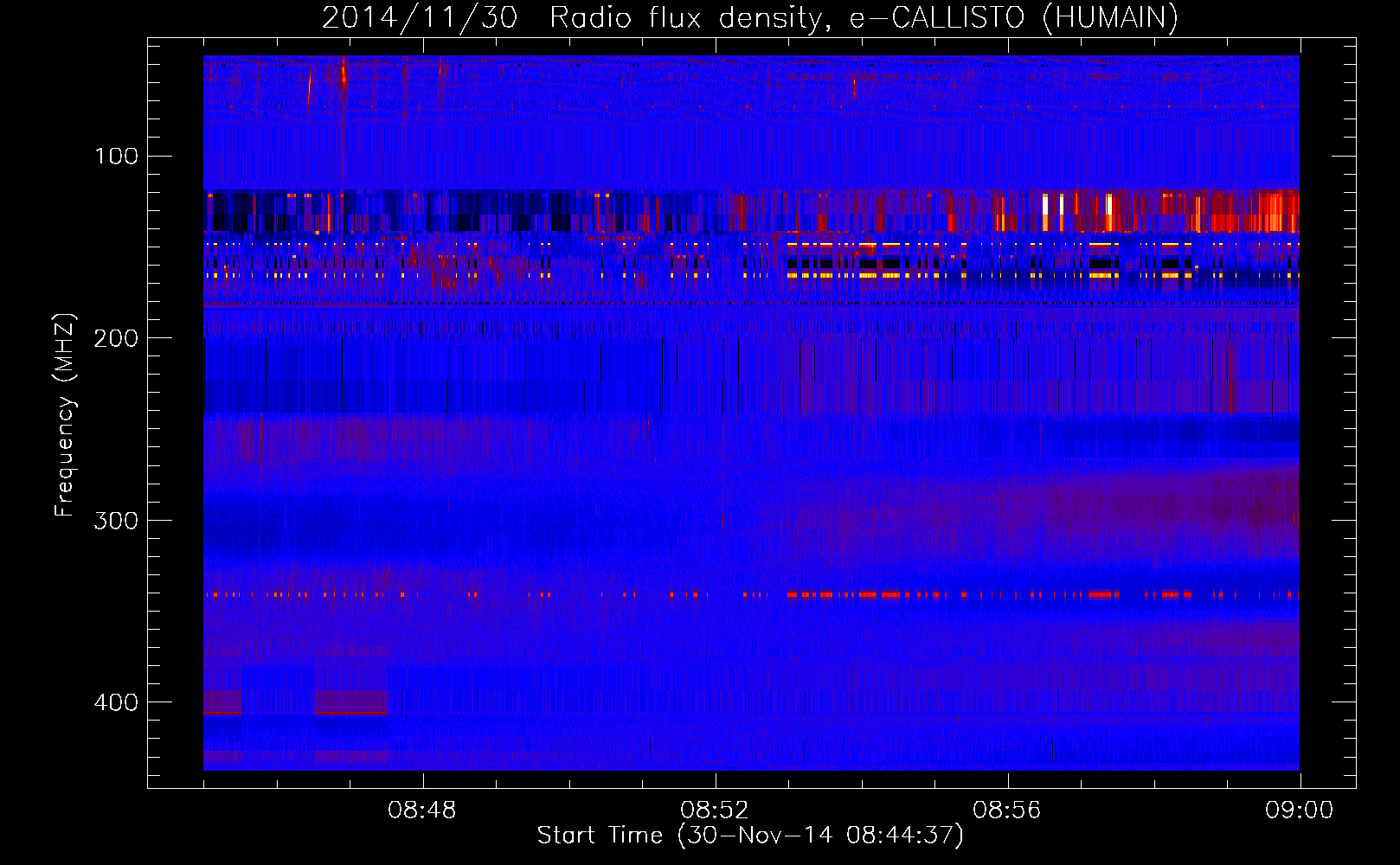Click the 2014/11/30 date in title
The image size is (1400, 865).
click(x=420, y=17)
